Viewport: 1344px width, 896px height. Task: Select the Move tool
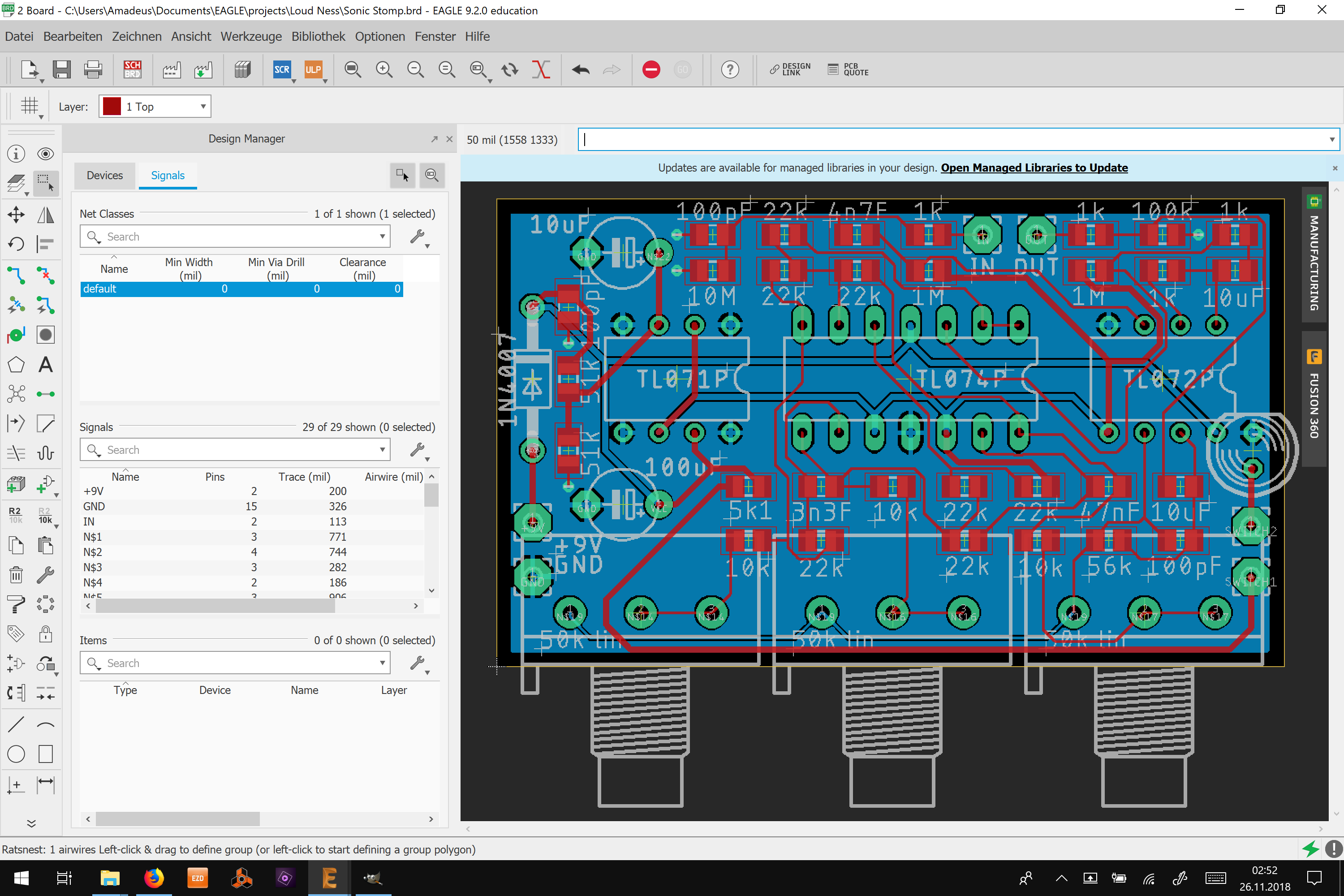[16, 215]
